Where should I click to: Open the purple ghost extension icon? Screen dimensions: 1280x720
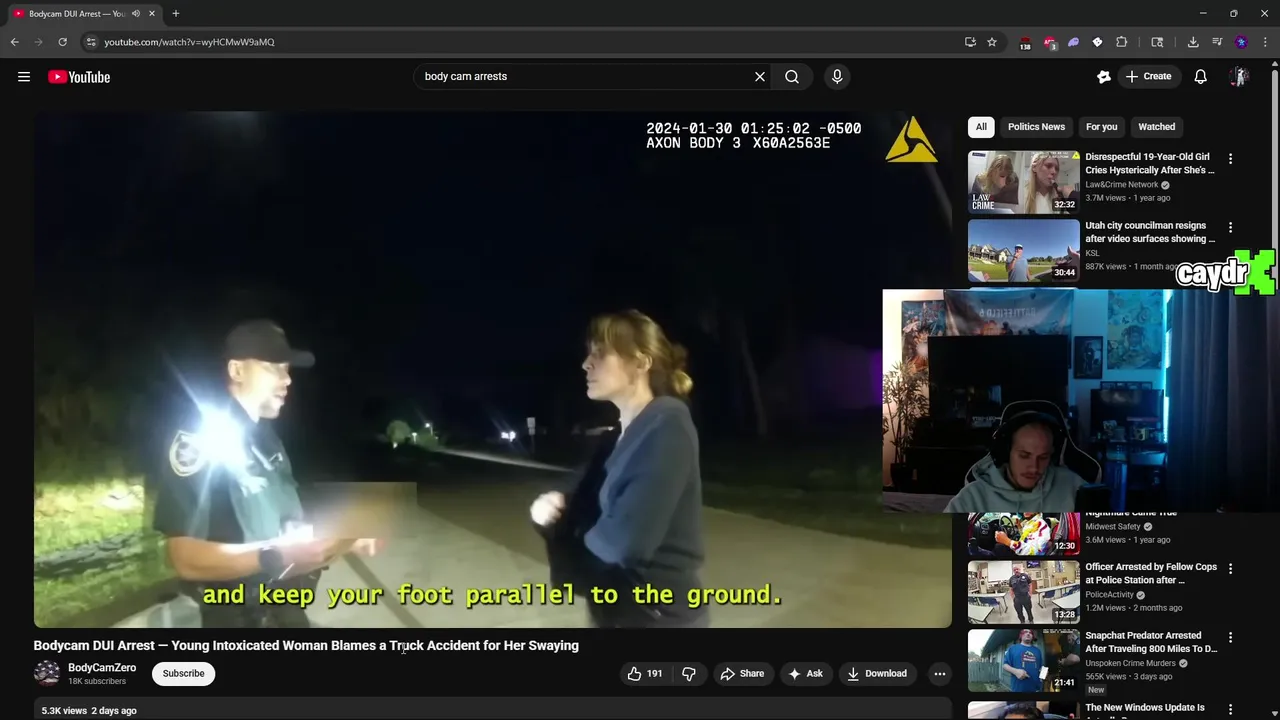coord(1073,42)
